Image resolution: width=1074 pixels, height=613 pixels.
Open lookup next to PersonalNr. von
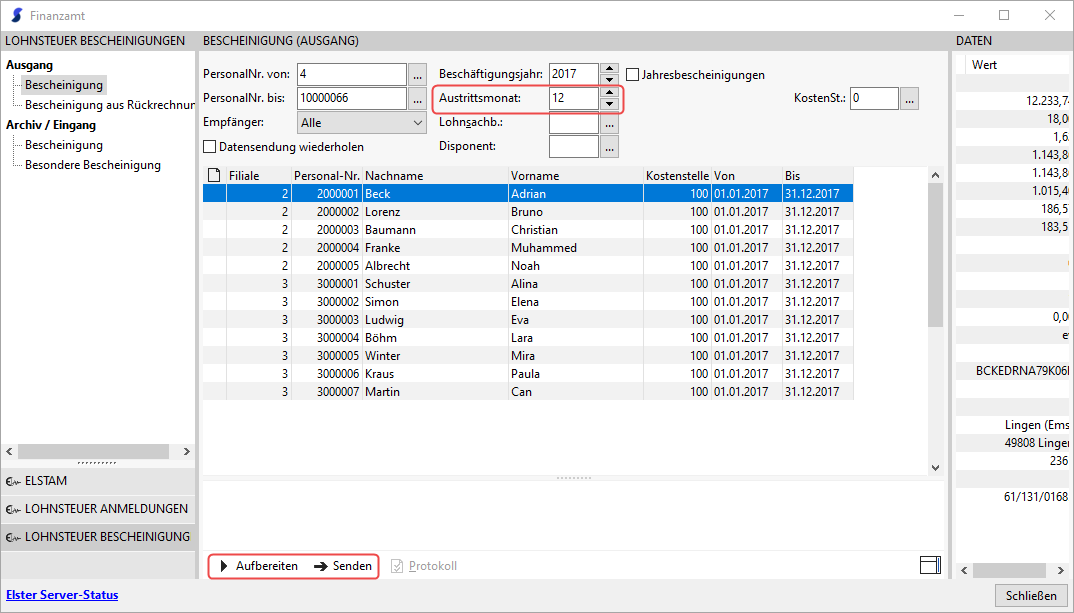(x=417, y=75)
